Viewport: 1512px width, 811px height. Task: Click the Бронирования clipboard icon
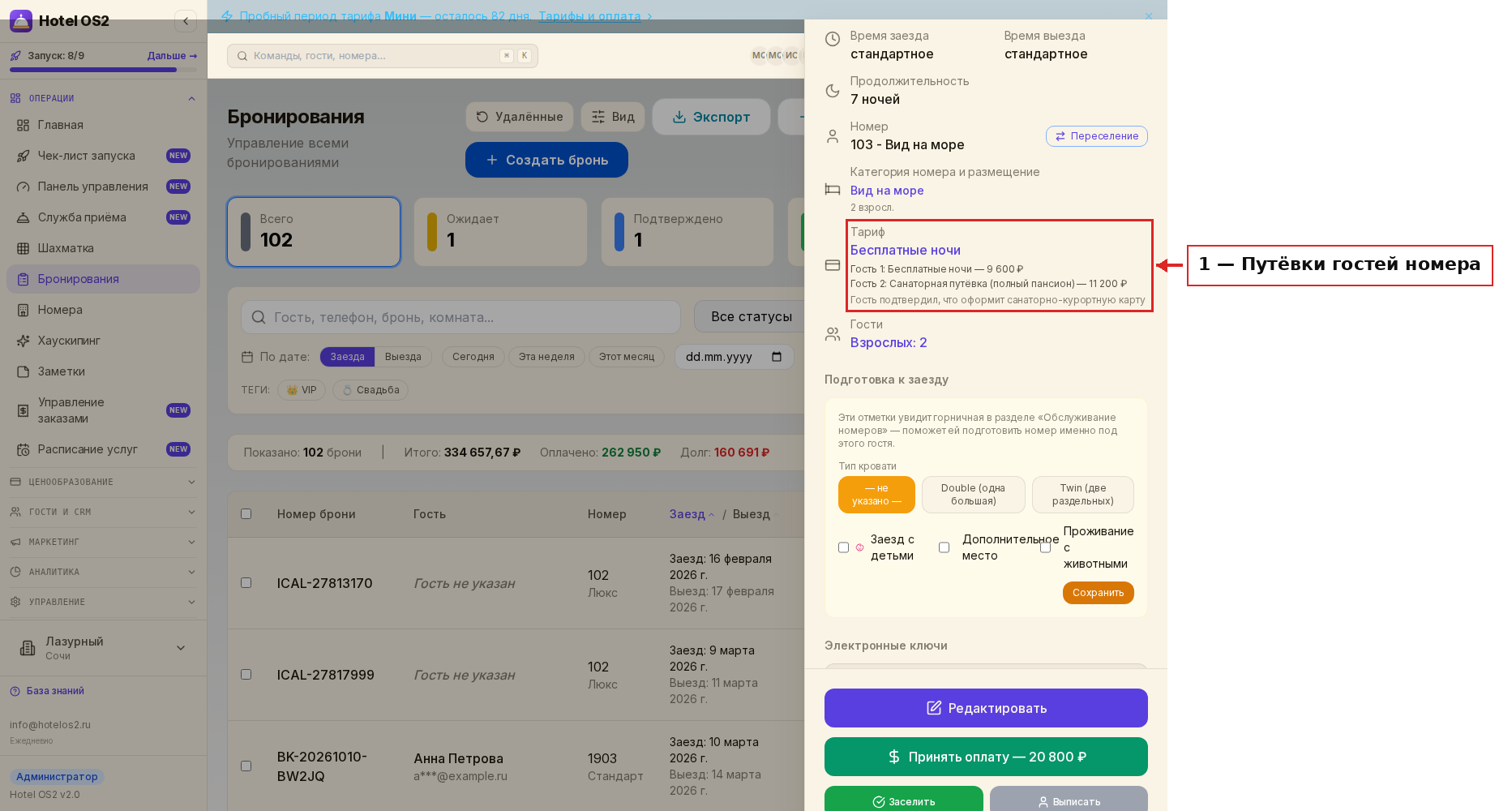point(23,279)
